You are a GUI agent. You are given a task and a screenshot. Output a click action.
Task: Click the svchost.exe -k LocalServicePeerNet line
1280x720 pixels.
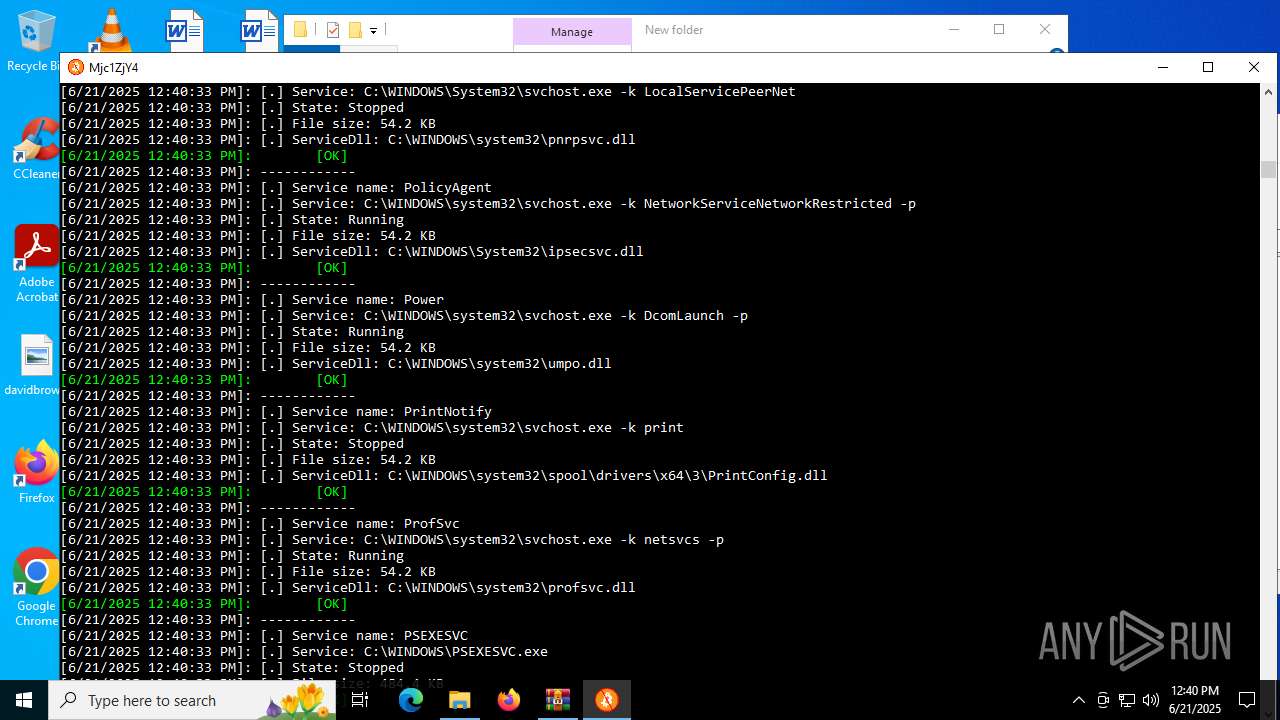pyautogui.click(x=428, y=91)
